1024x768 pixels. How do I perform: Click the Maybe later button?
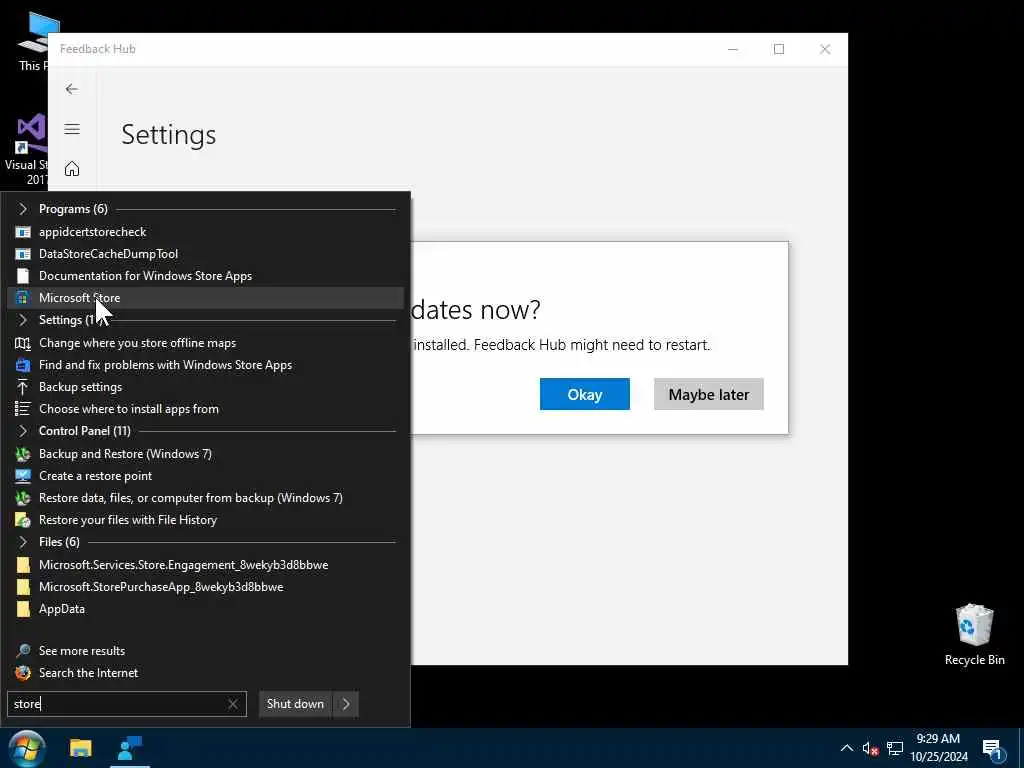coord(709,394)
